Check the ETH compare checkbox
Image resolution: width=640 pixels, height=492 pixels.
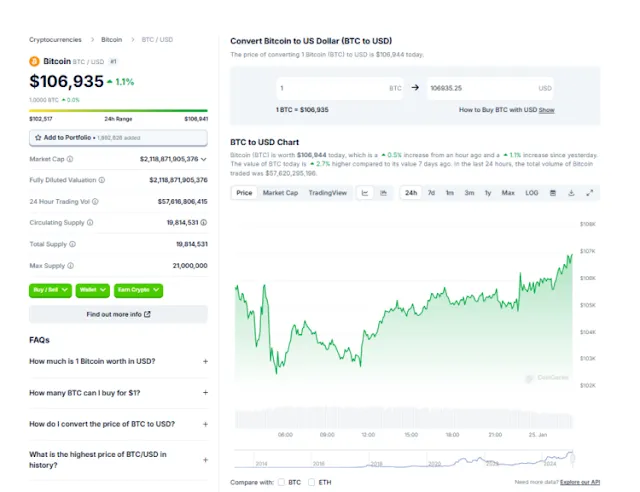click(x=311, y=482)
